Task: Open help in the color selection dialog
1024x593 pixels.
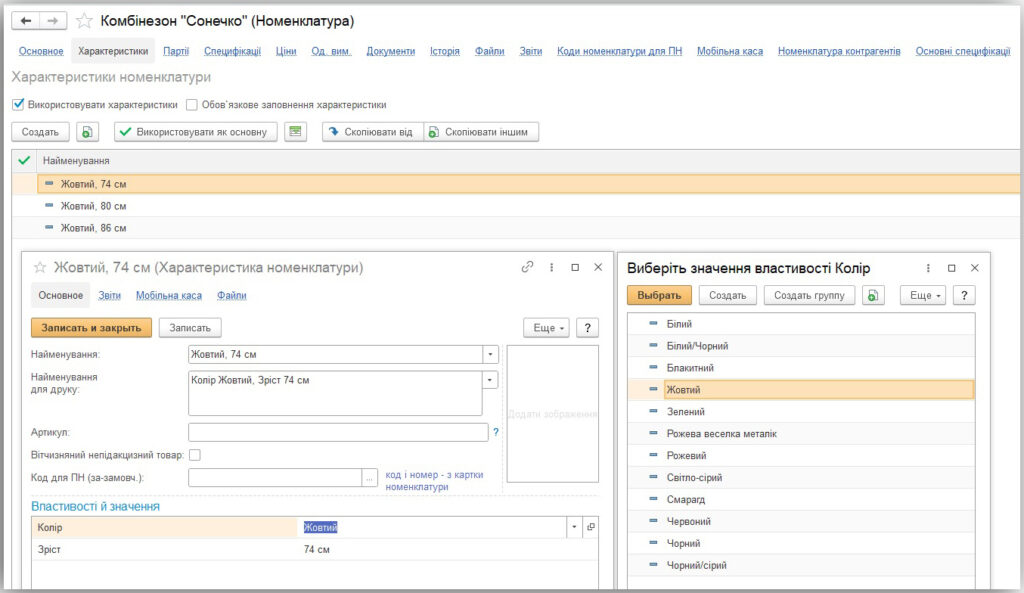Action: [964, 295]
